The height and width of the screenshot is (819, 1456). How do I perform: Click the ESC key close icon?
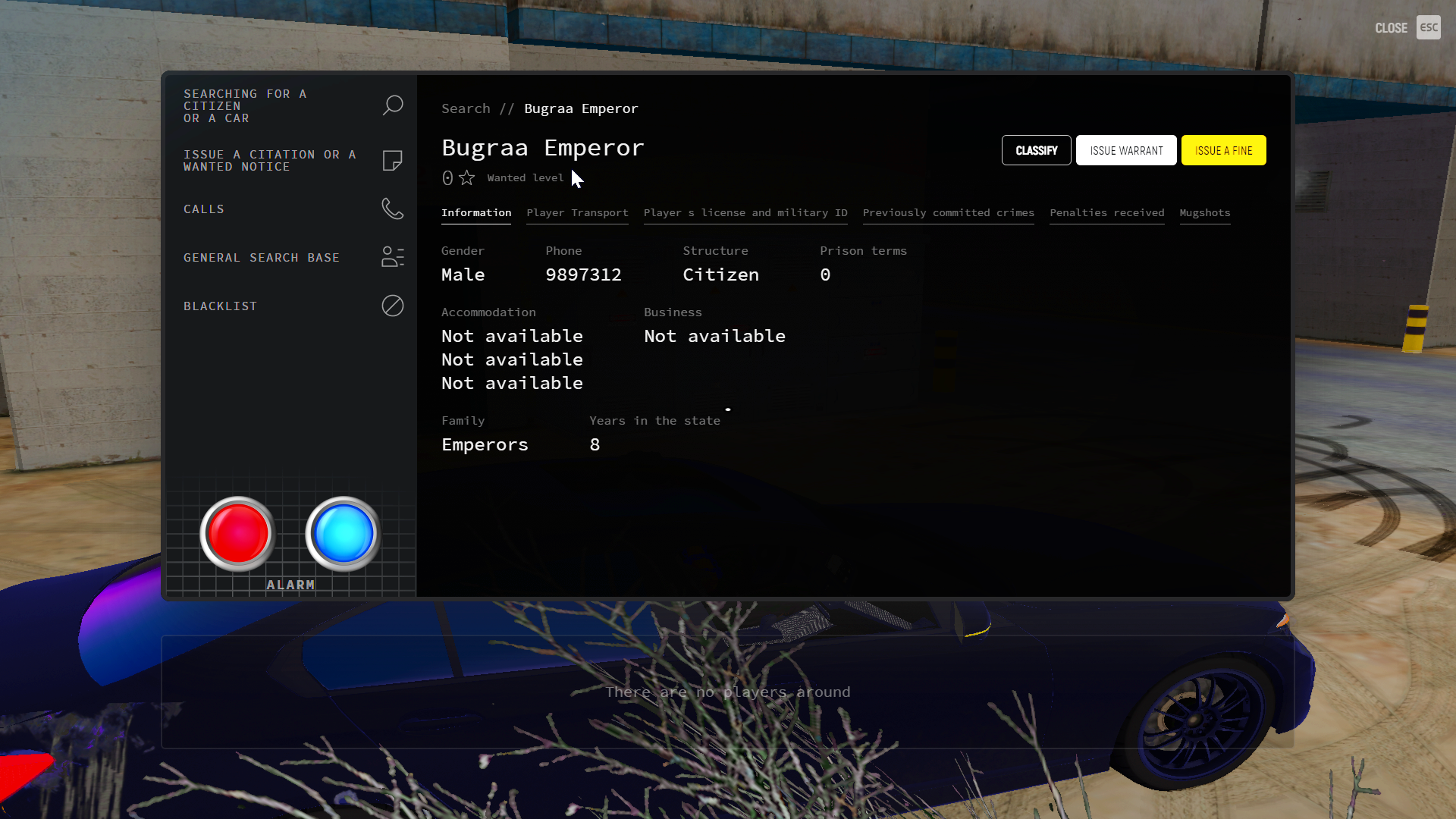[1428, 27]
